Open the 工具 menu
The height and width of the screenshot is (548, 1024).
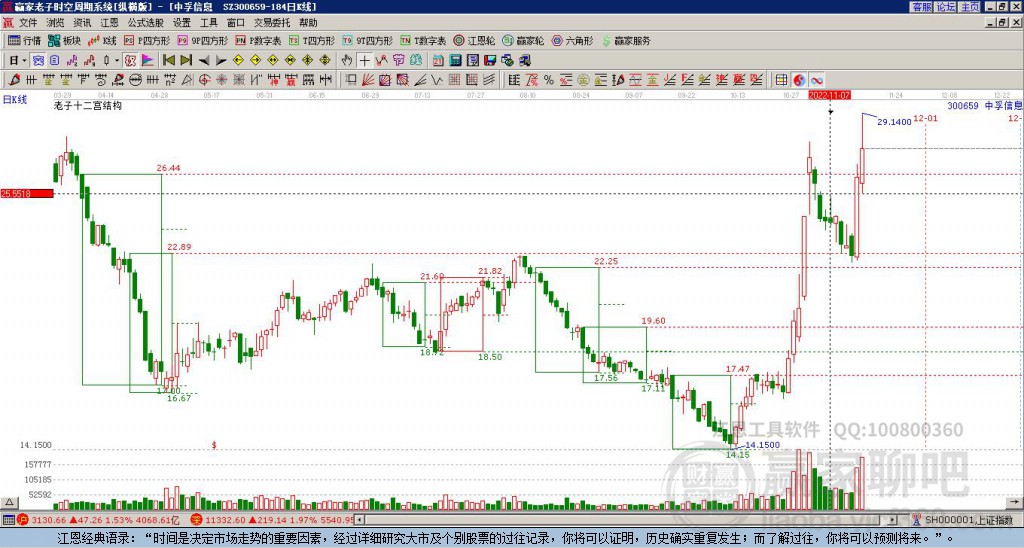208,23
